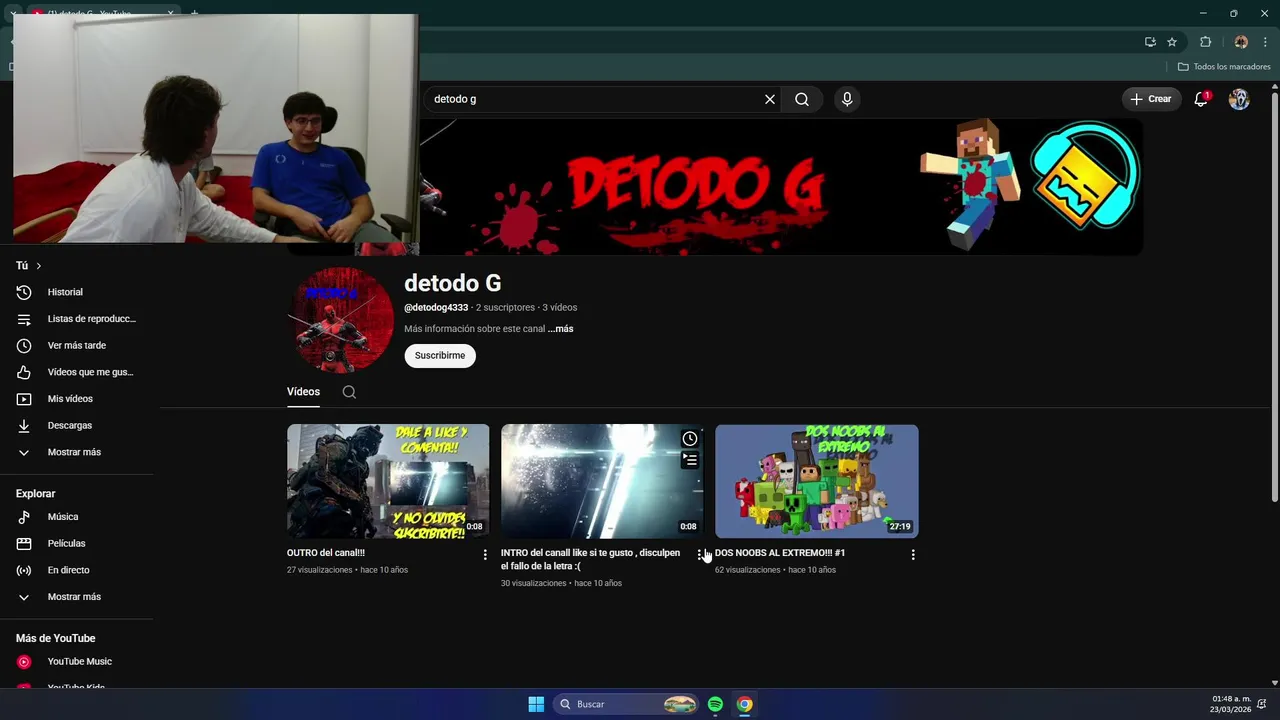Viewport: 1280px width, 720px height.
Task: Click the OUTRO del canal!!! title
Action: pyautogui.click(x=326, y=553)
